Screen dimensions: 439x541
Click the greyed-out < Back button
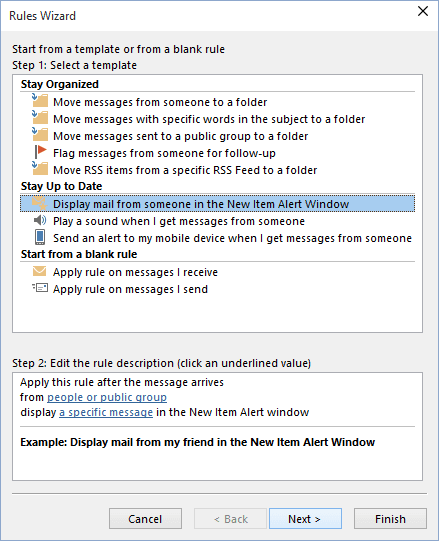(230, 519)
